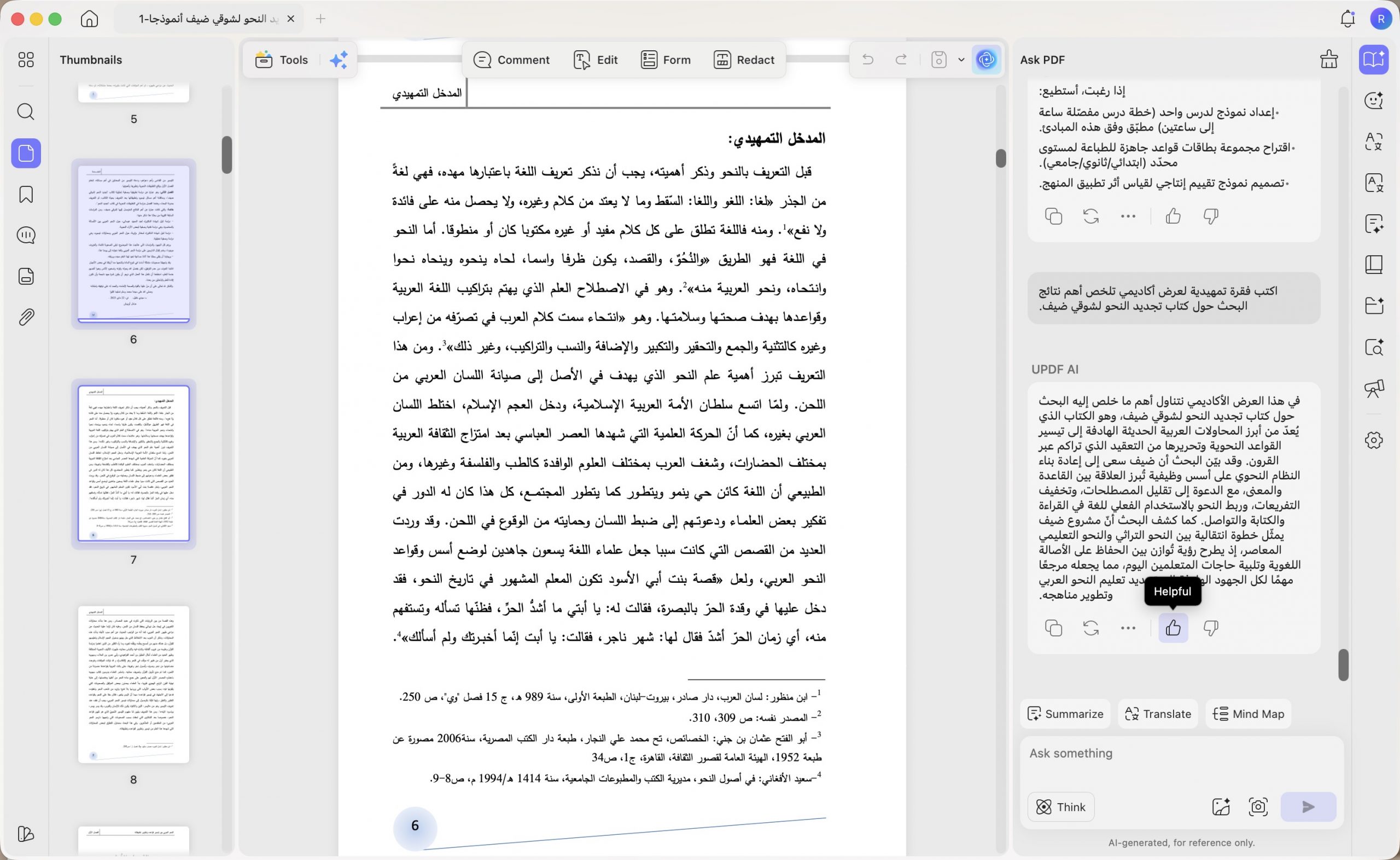Open the bookmarks panel
Viewport: 1400px width, 860px height.
pyautogui.click(x=26, y=194)
